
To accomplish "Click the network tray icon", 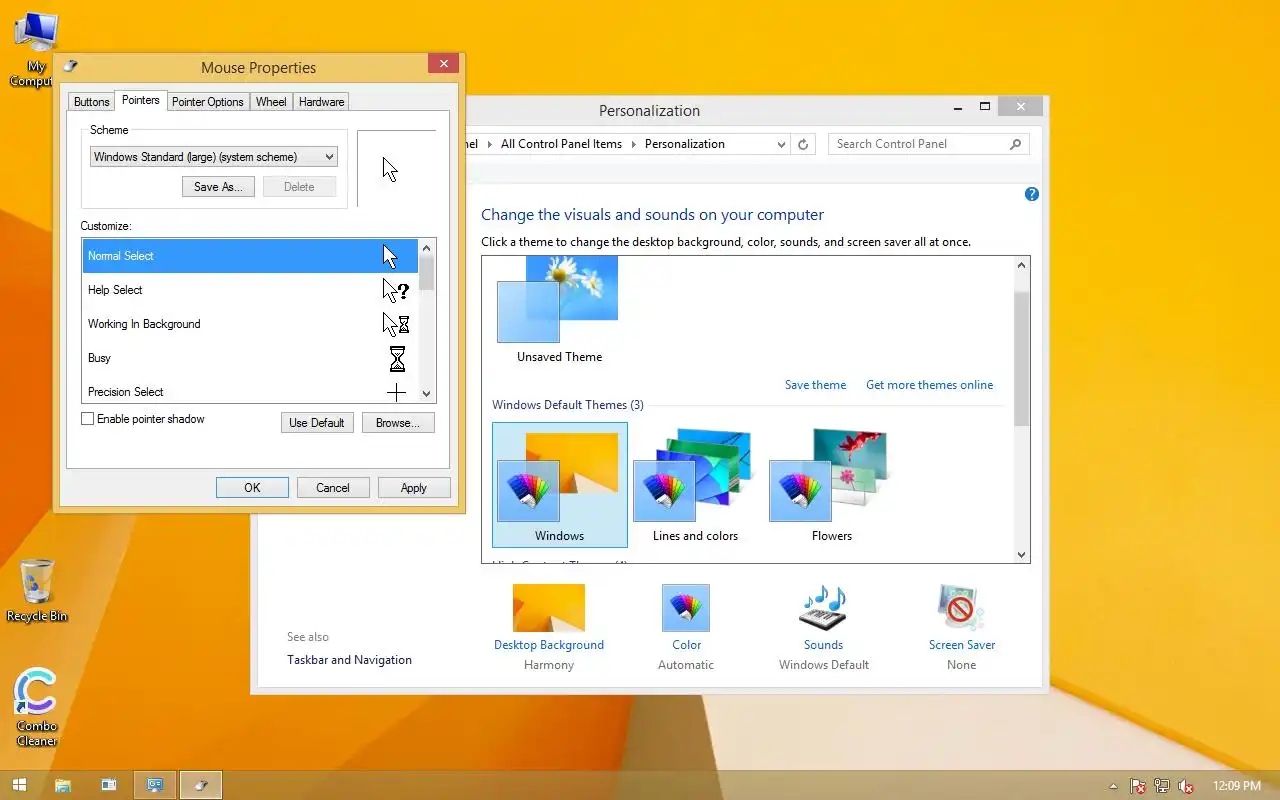I will click(1161, 786).
